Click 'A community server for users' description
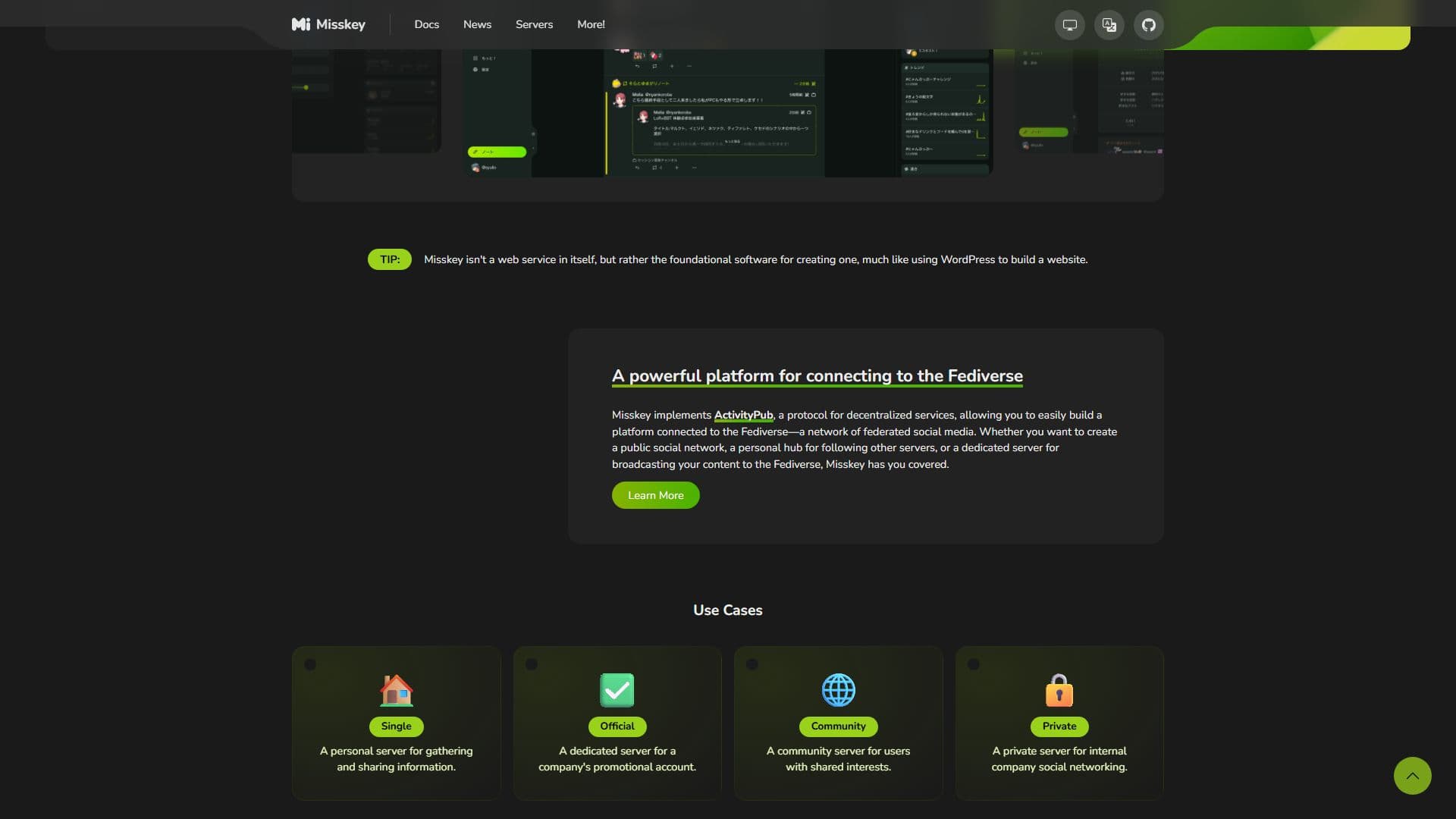 point(838,758)
